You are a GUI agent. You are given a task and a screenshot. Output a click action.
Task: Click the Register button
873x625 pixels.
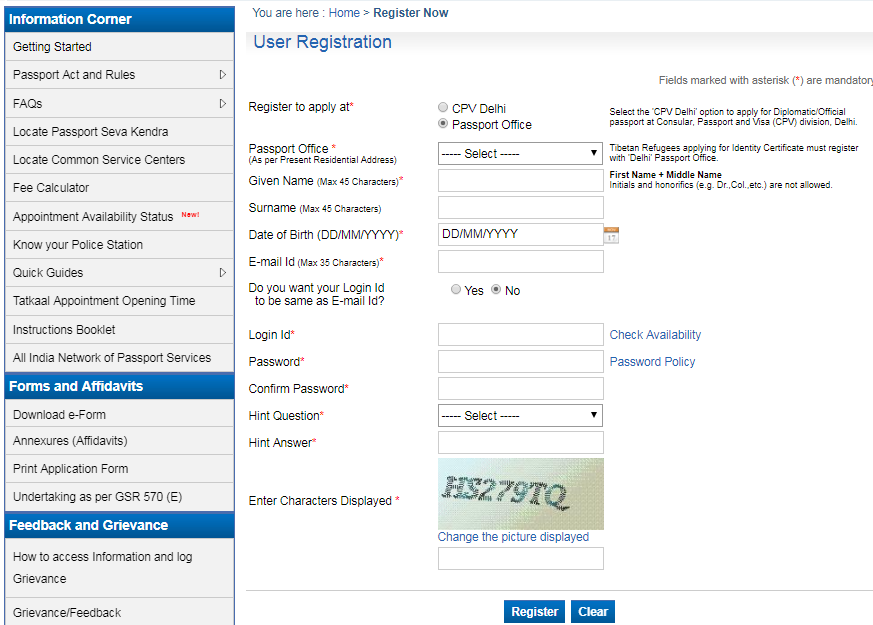click(x=534, y=612)
